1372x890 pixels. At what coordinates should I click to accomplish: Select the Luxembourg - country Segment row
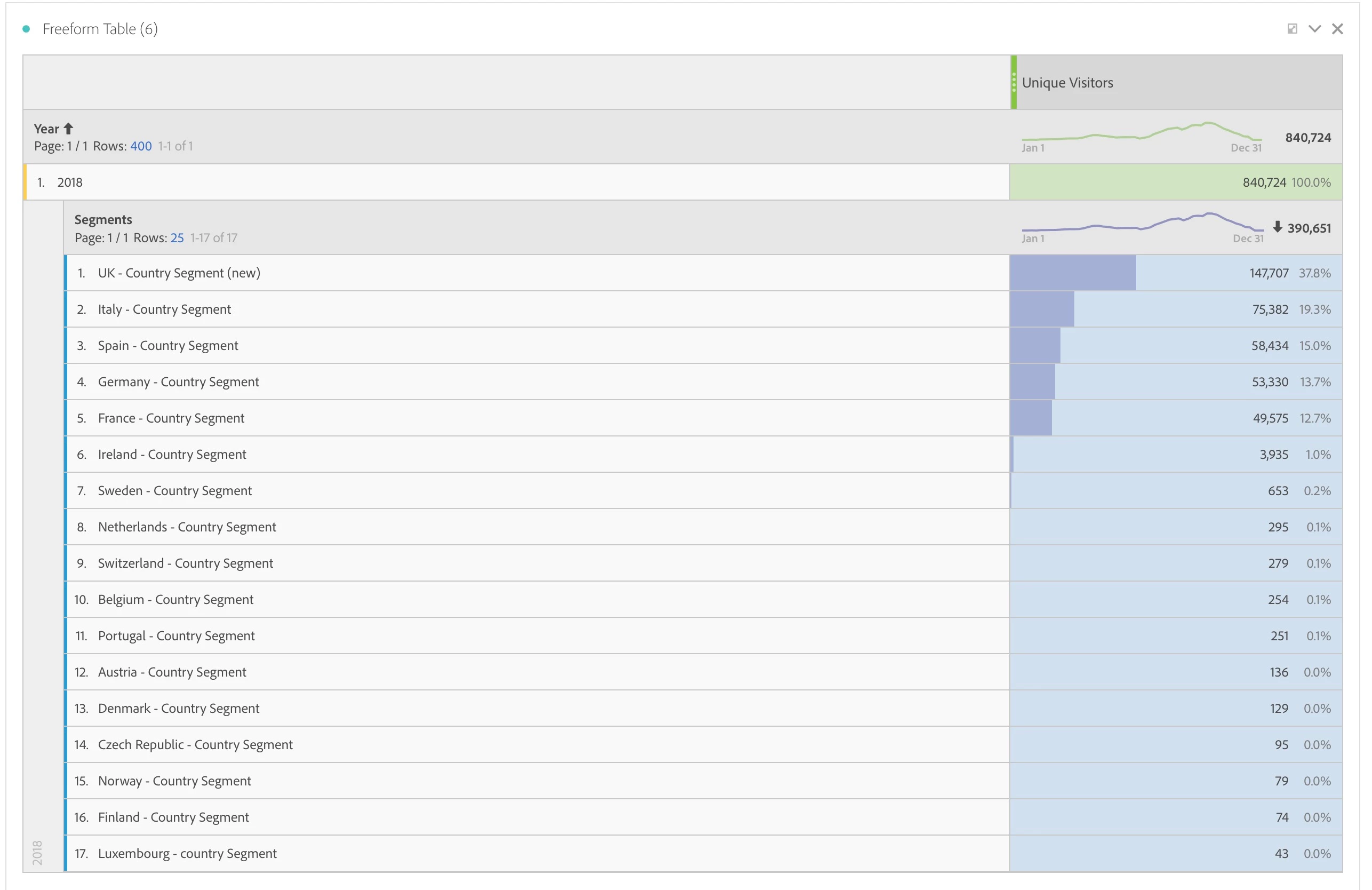187,853
